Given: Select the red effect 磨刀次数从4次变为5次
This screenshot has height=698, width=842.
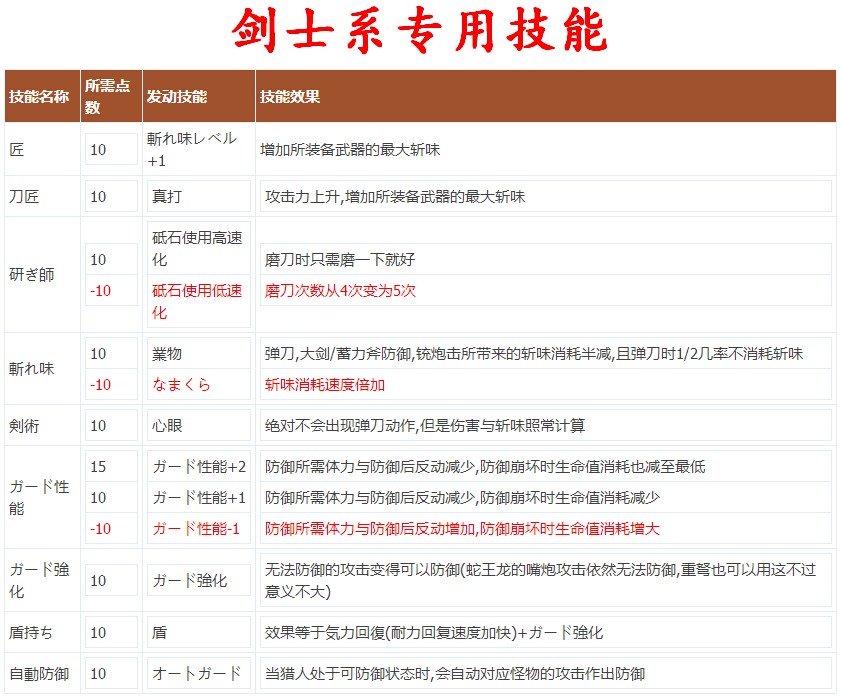Looking at the screenshot, I should pyautogui.click(x=340, y=290).
